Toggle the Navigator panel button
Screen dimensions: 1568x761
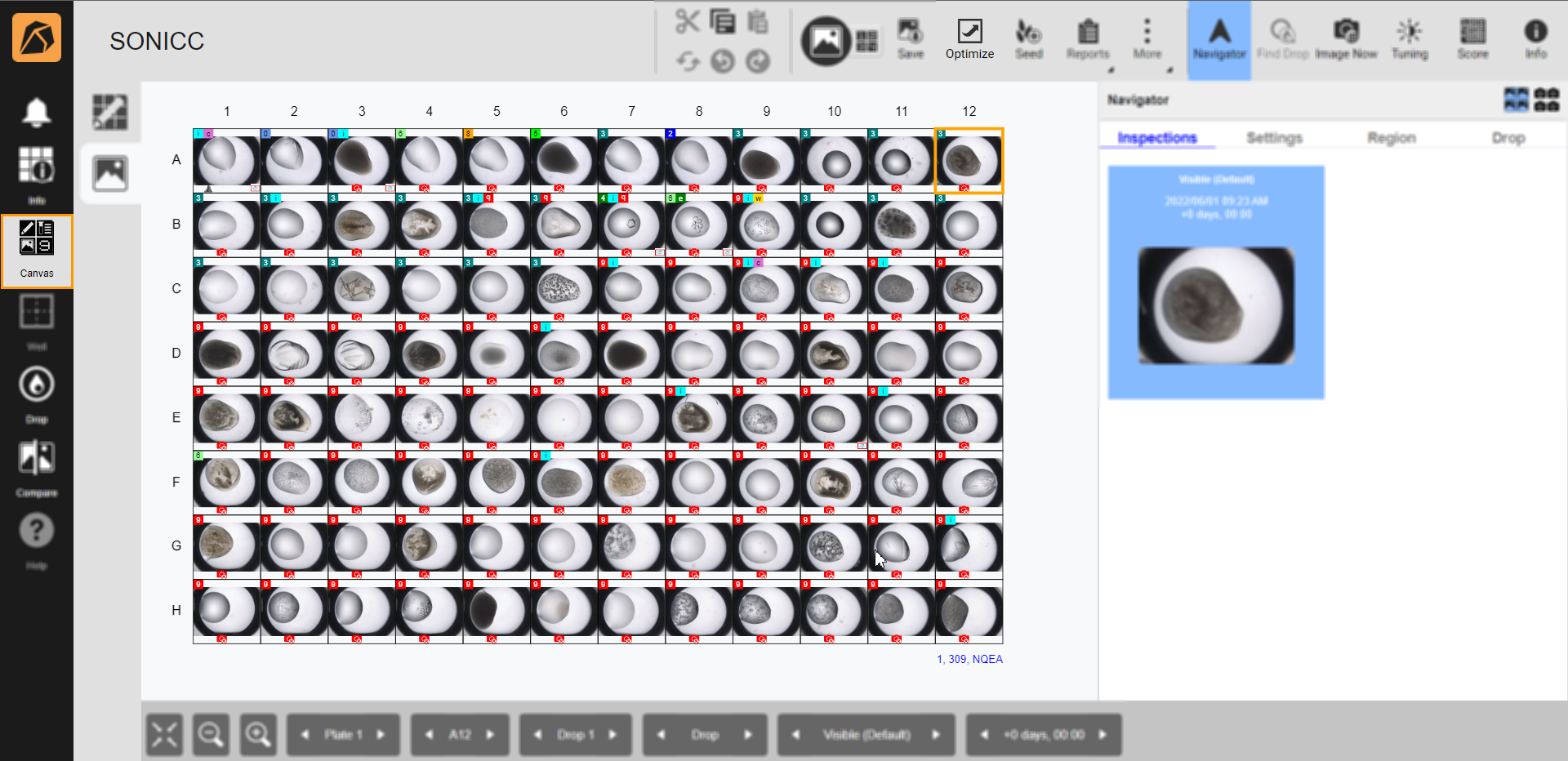[1218, 39]
